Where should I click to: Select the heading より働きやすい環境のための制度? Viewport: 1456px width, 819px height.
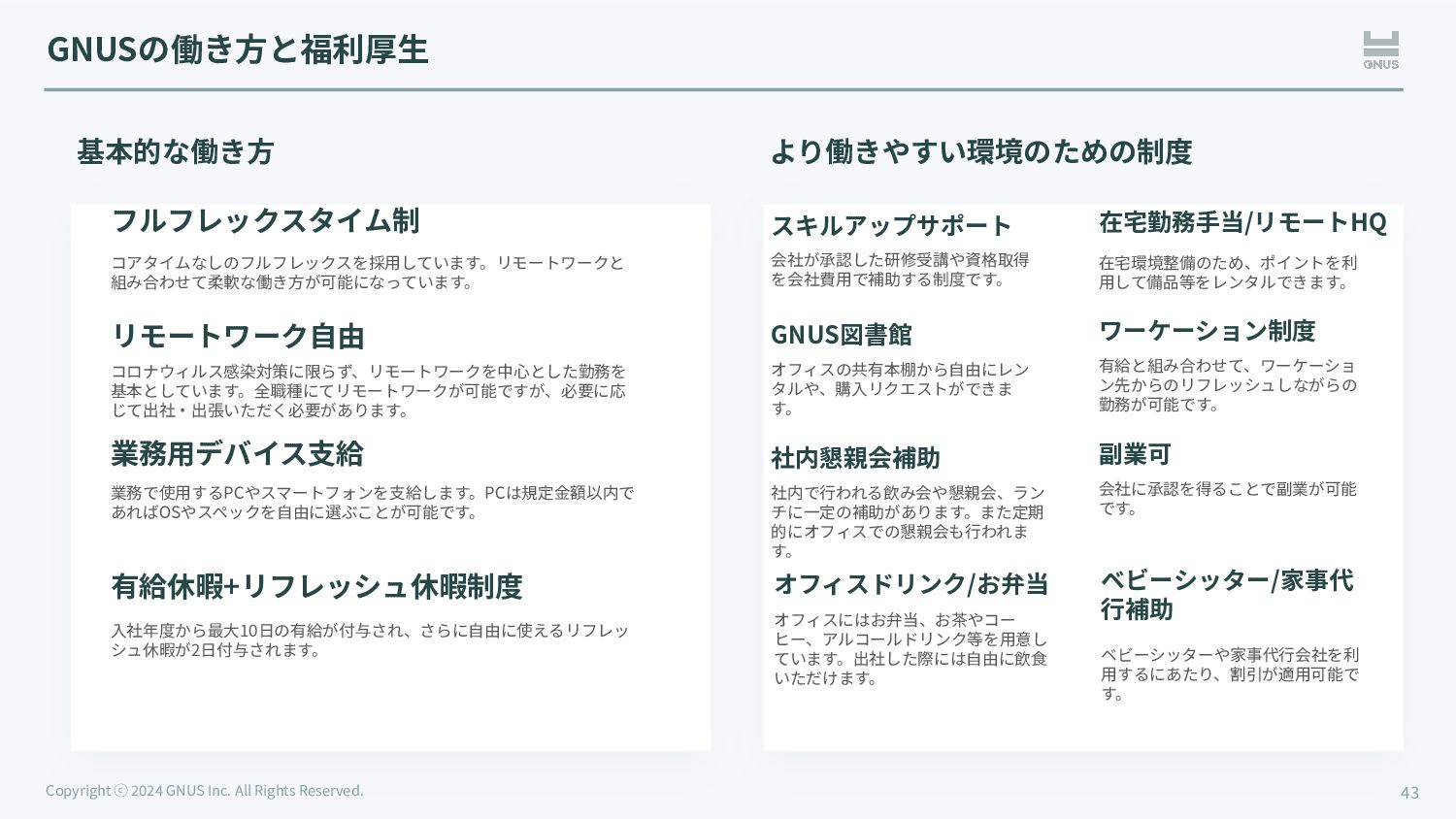pos(980,151)
